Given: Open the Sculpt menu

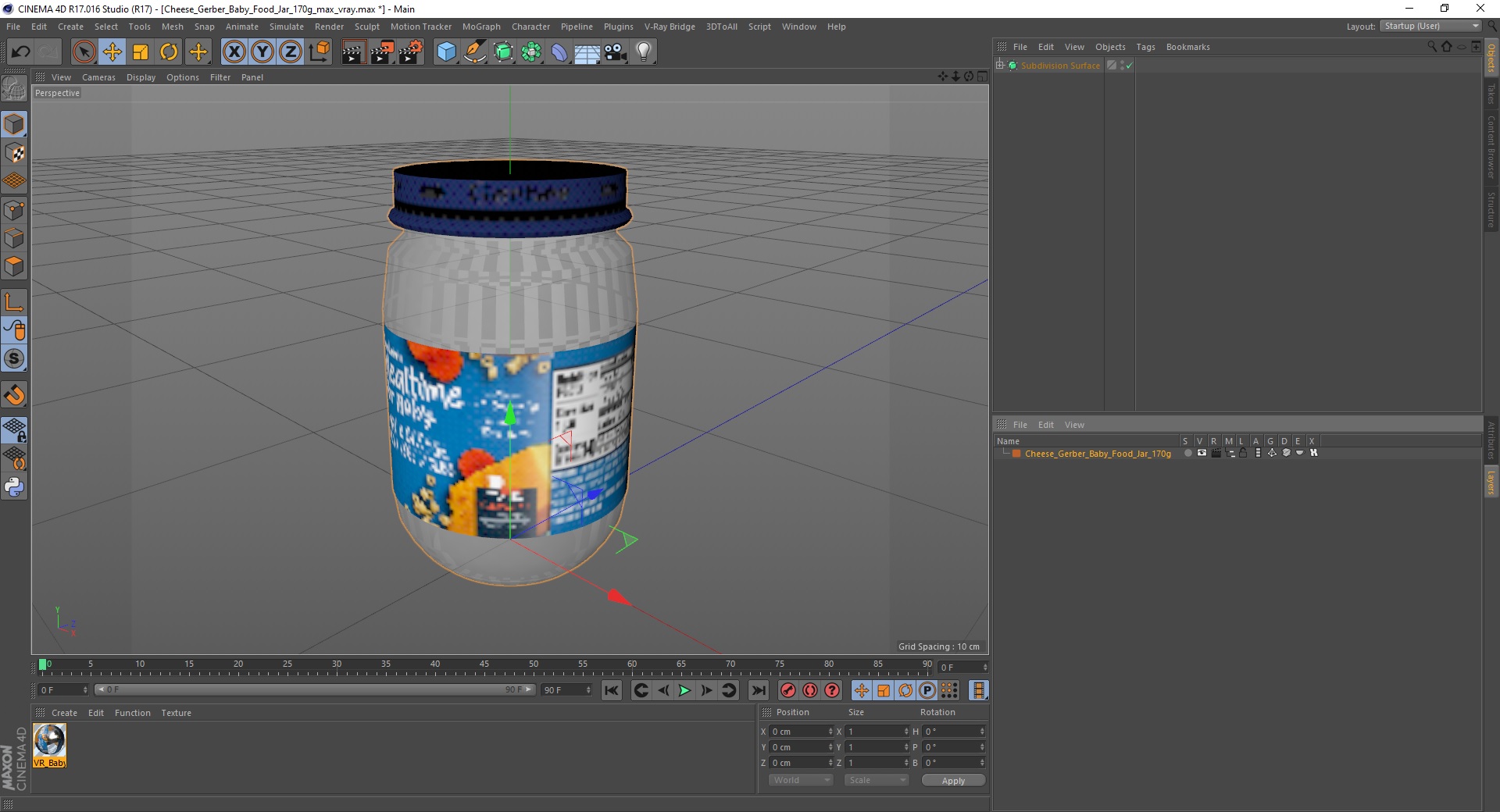Looking at the screenshot, I should [x=366, y=27].
